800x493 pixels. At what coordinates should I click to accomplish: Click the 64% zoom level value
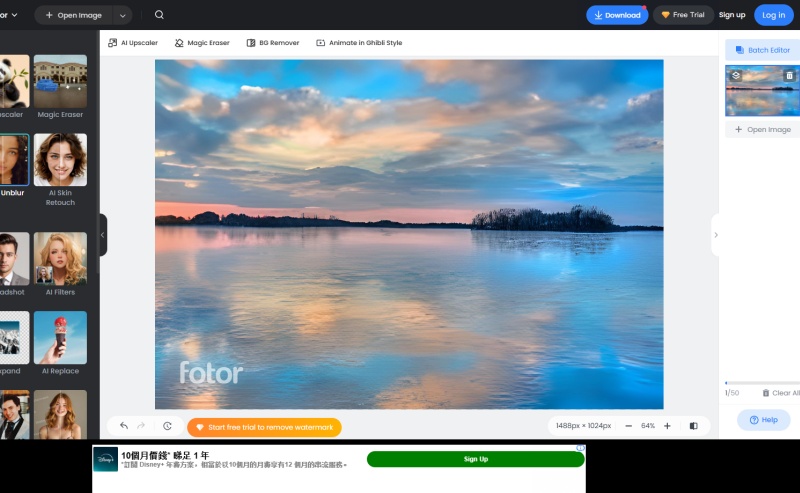(648, 426)
